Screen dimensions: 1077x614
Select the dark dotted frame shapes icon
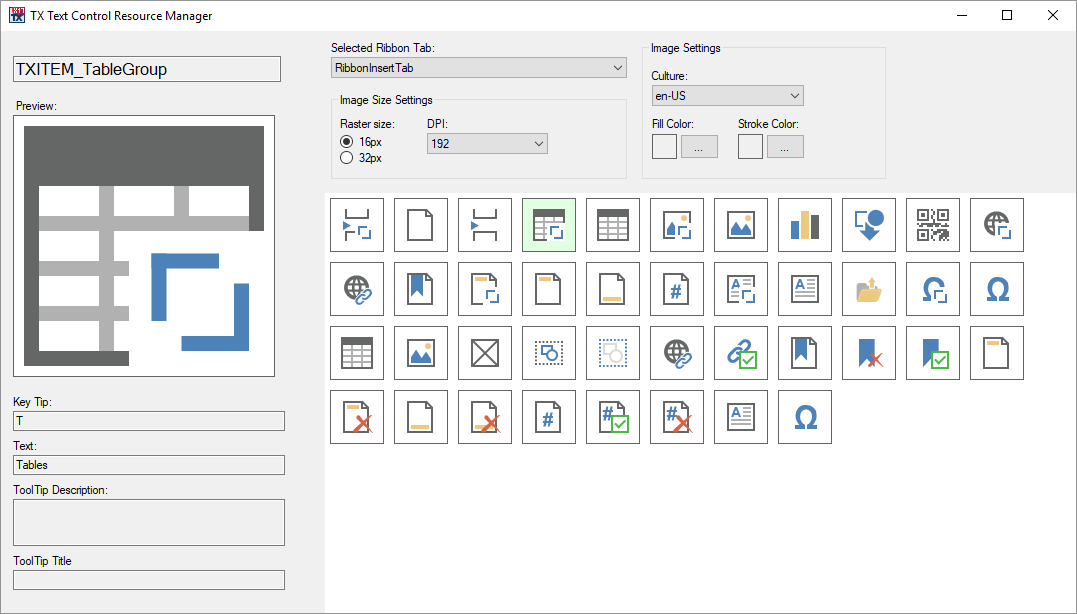pyautogui.click(x=549, y=352)
